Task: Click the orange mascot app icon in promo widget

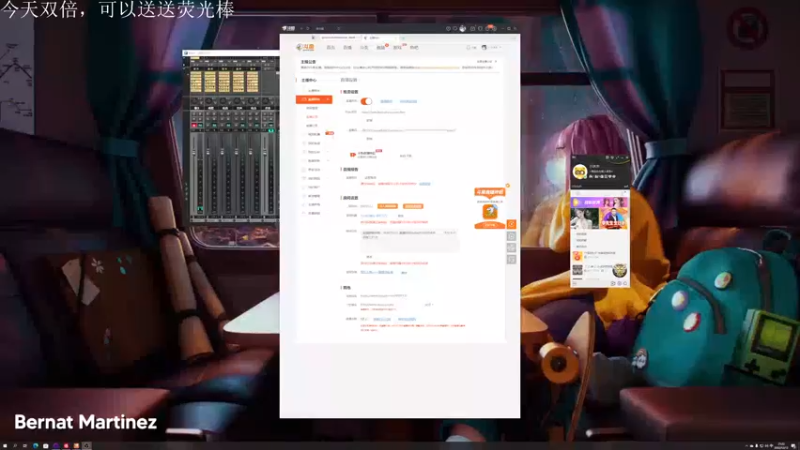Action: pos(490,211)
